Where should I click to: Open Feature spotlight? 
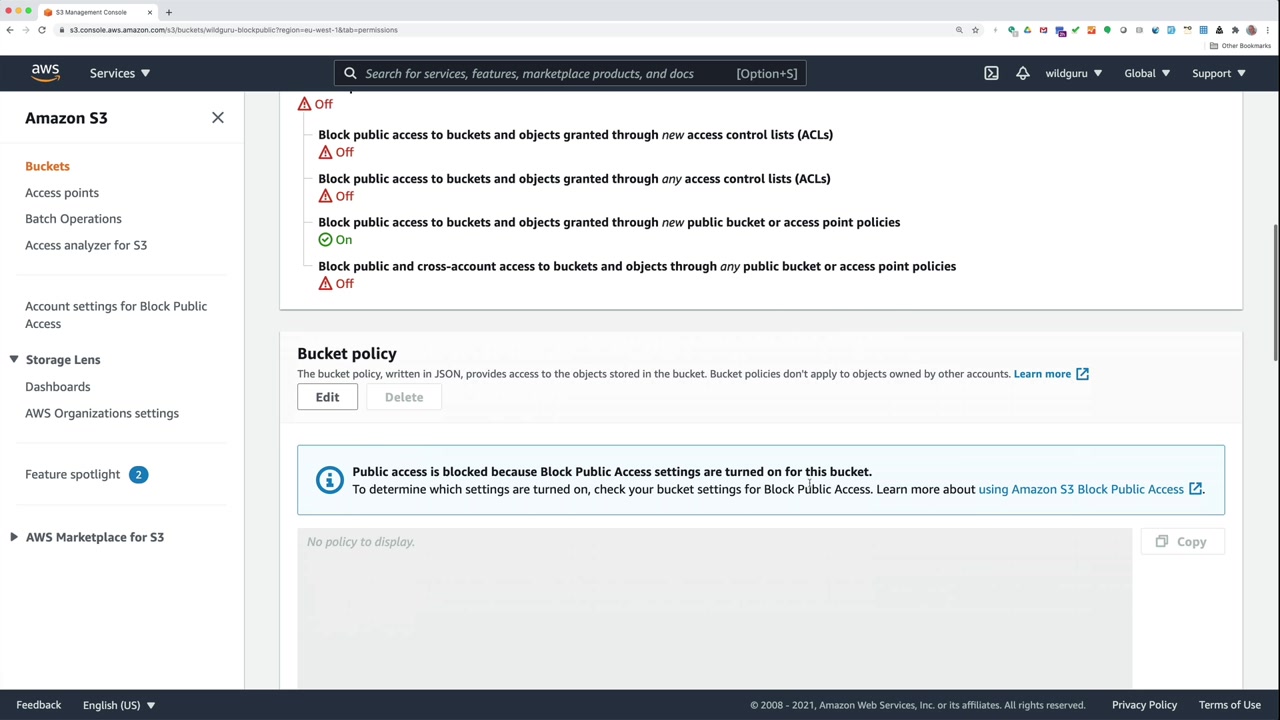[x=72, y=474]
